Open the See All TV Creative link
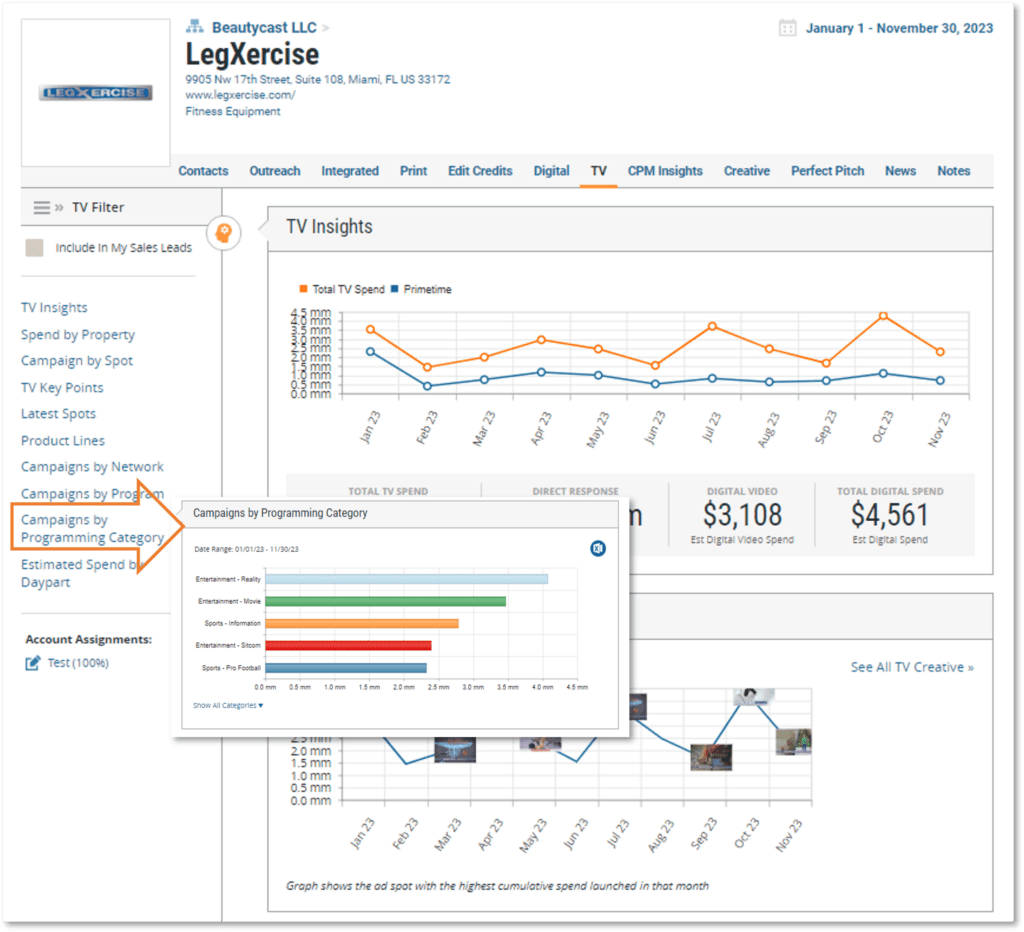Image resolution: width=1024 pixels, height=932 pixels. [912, 667]
